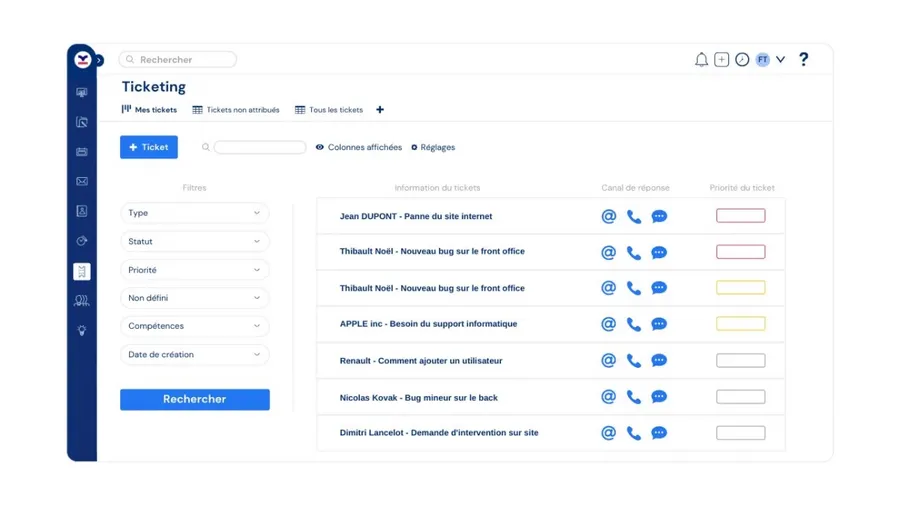Switch to Tickets non attribués tab
The image size is (900, 506).
tap(236, 110)
